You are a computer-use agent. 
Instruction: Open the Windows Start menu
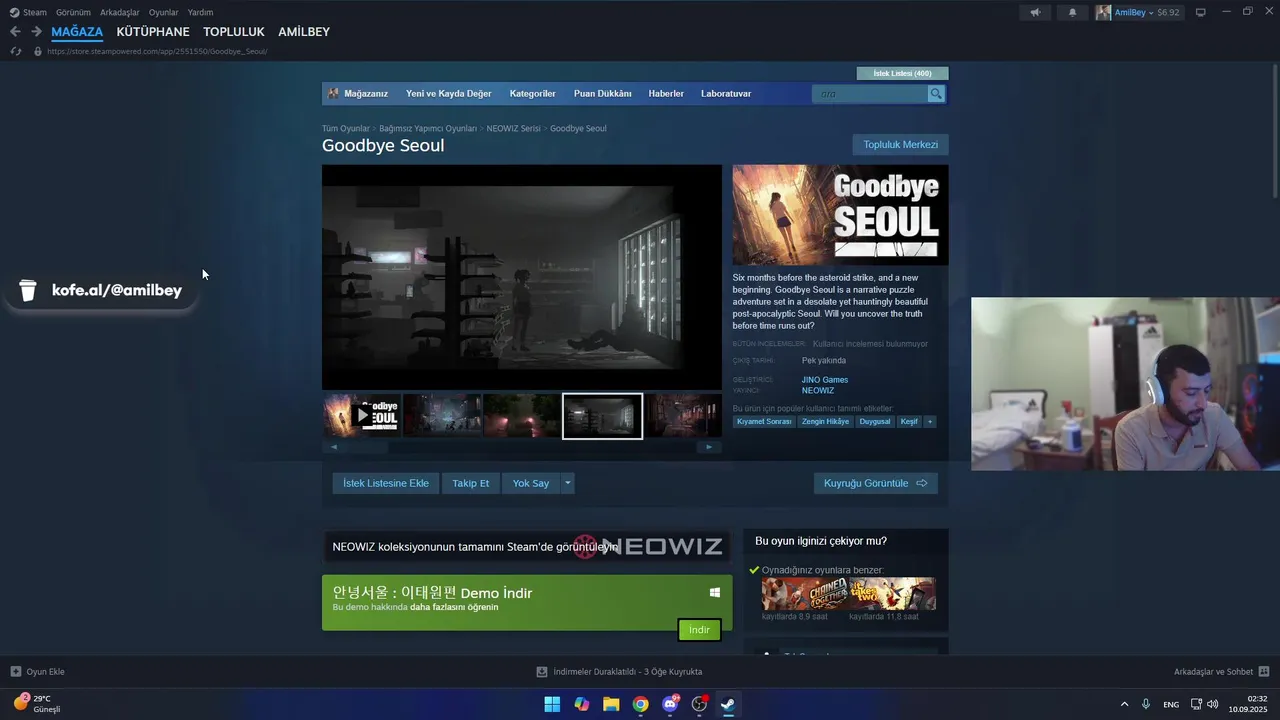(x=552, y=704)
